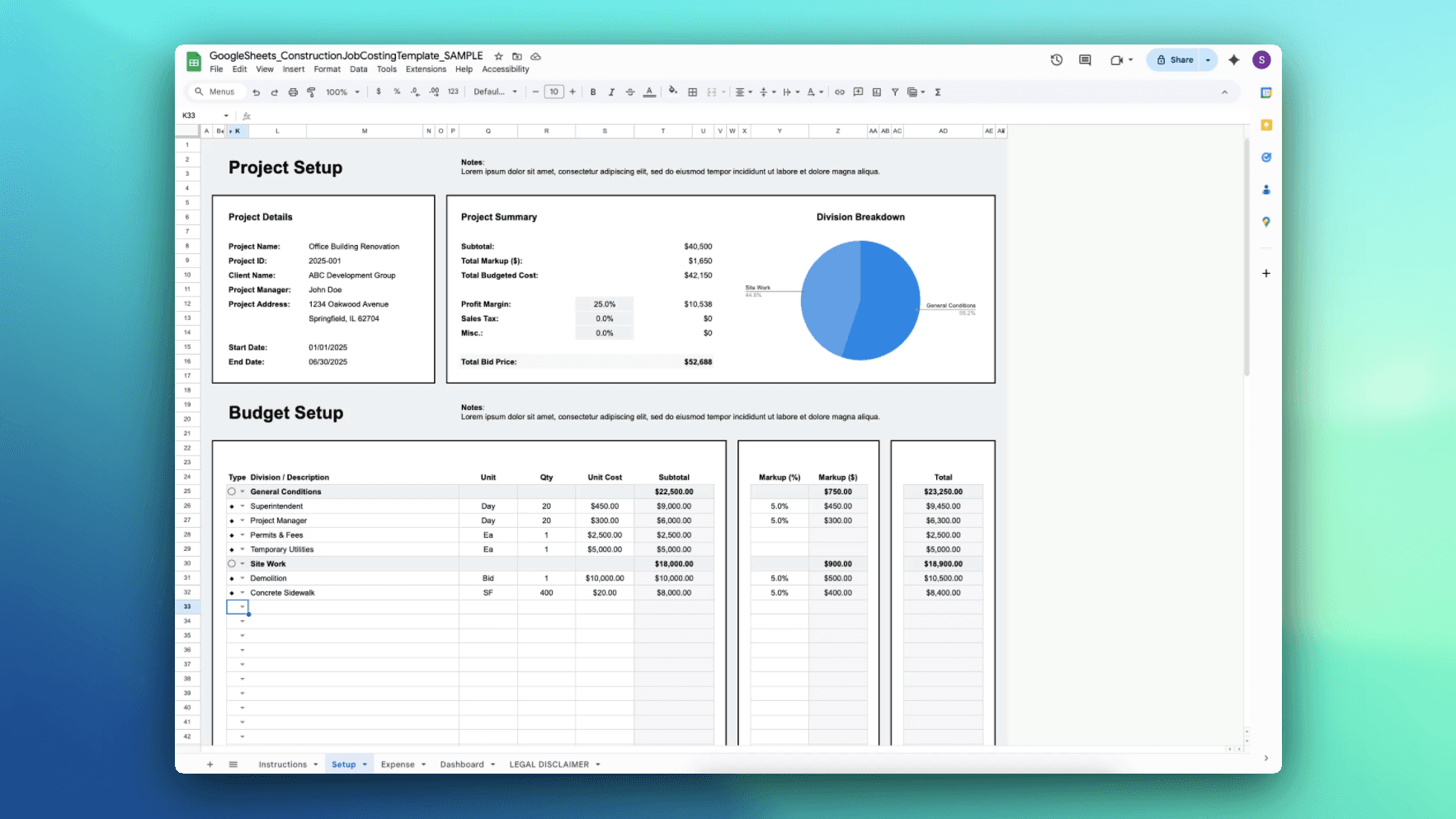
Task: Select the Site Work radio circle
Action: pyautogui.click(x=231, y=563)
